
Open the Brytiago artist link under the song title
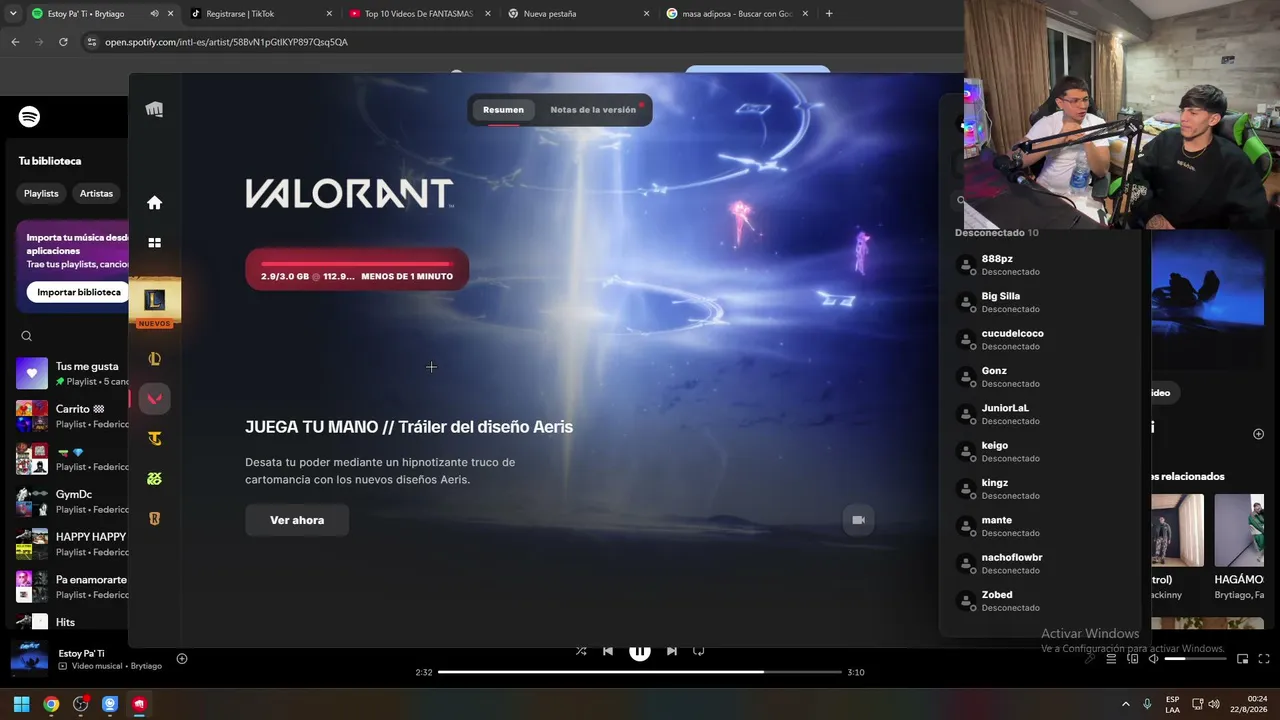pyautogui.click(x=146, y=666)
